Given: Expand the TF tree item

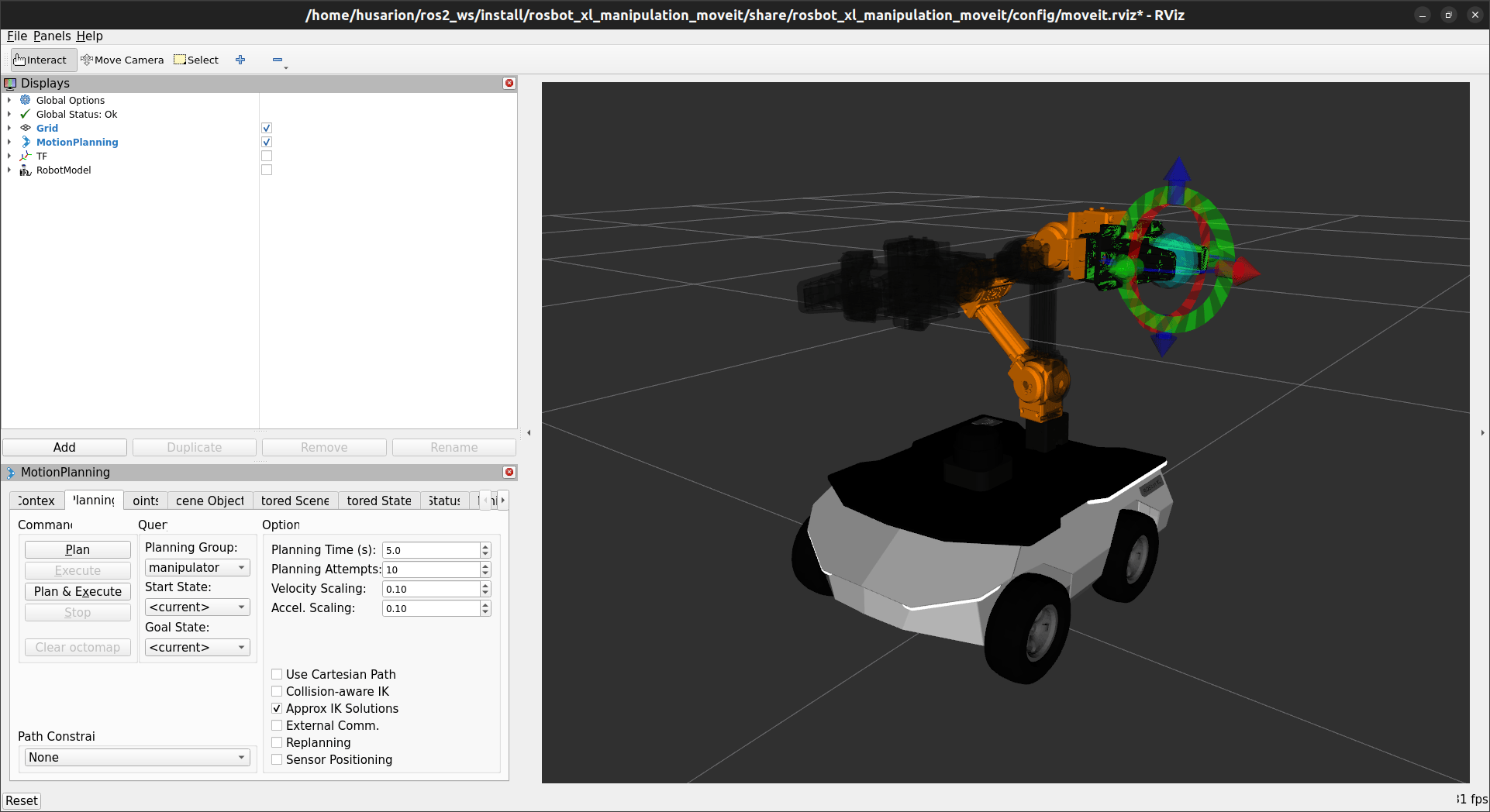Looking at the screenshot, I should point(9,156).
